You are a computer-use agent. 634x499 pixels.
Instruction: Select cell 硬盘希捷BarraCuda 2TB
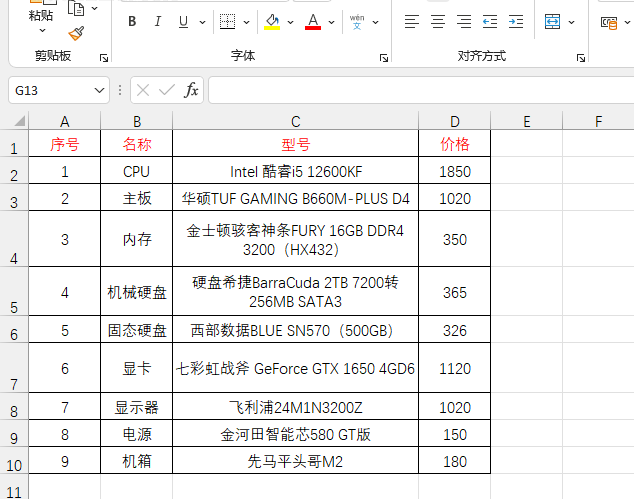(x=296, y=292)
